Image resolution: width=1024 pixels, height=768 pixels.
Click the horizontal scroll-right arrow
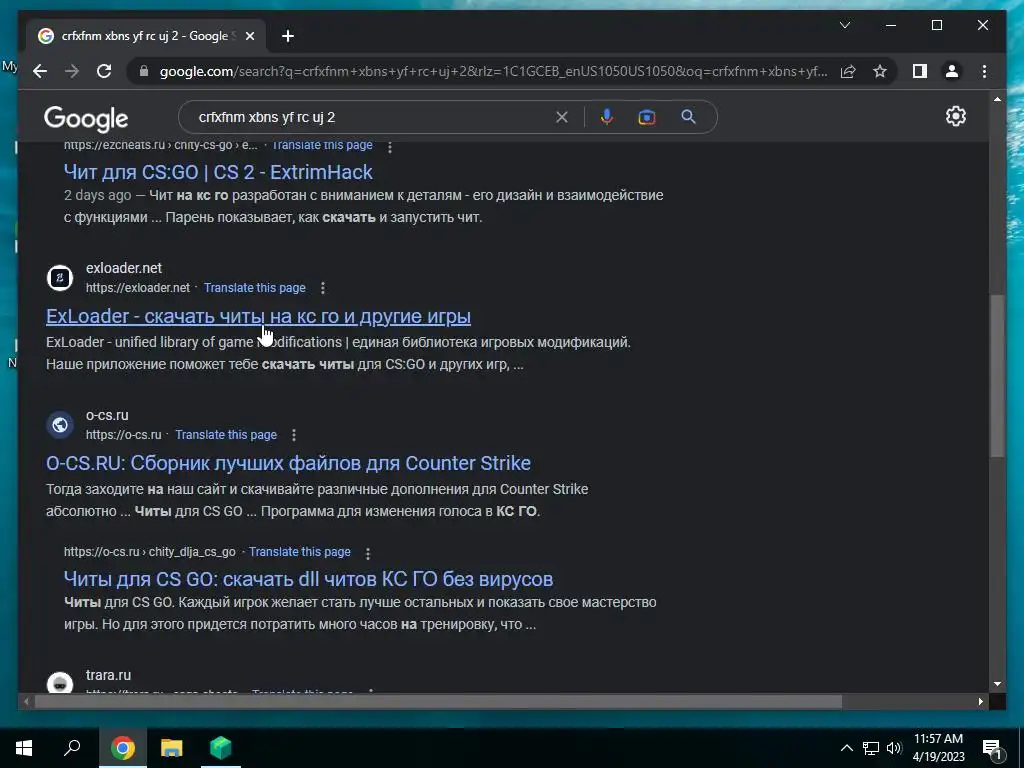point(981,702)
